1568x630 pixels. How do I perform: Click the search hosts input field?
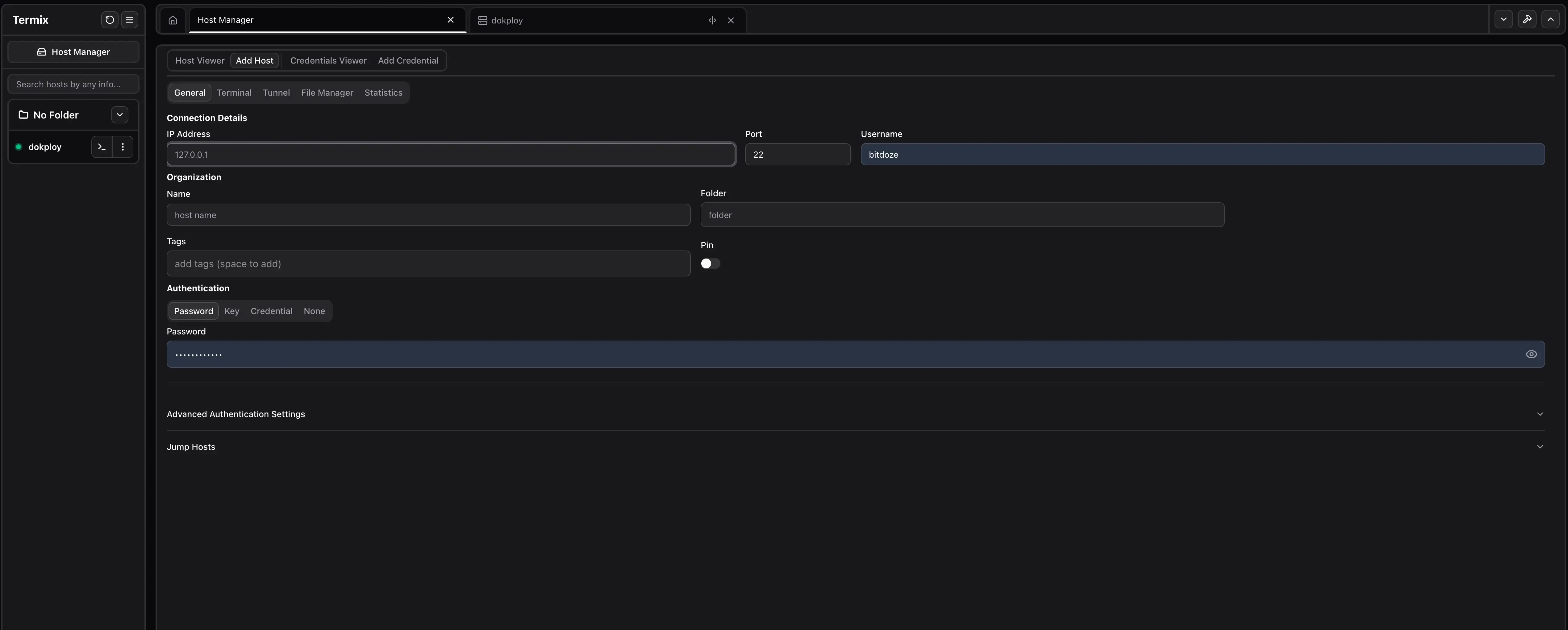coord(73,83)
